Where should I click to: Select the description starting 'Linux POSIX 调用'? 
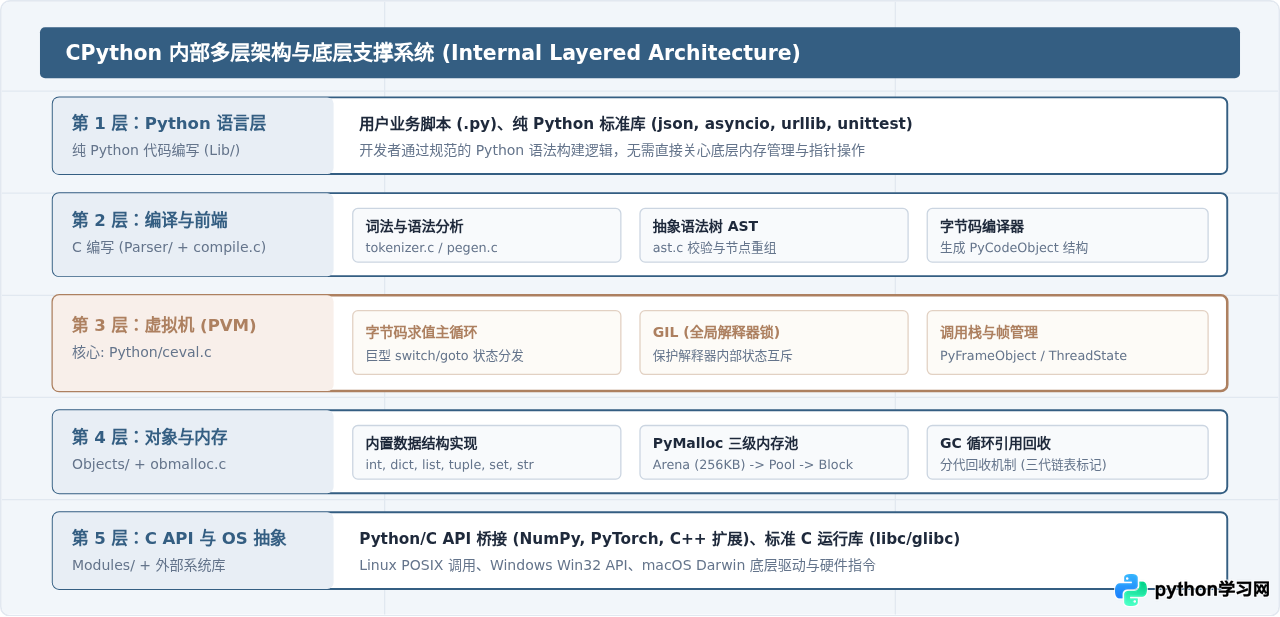(617, 565)
